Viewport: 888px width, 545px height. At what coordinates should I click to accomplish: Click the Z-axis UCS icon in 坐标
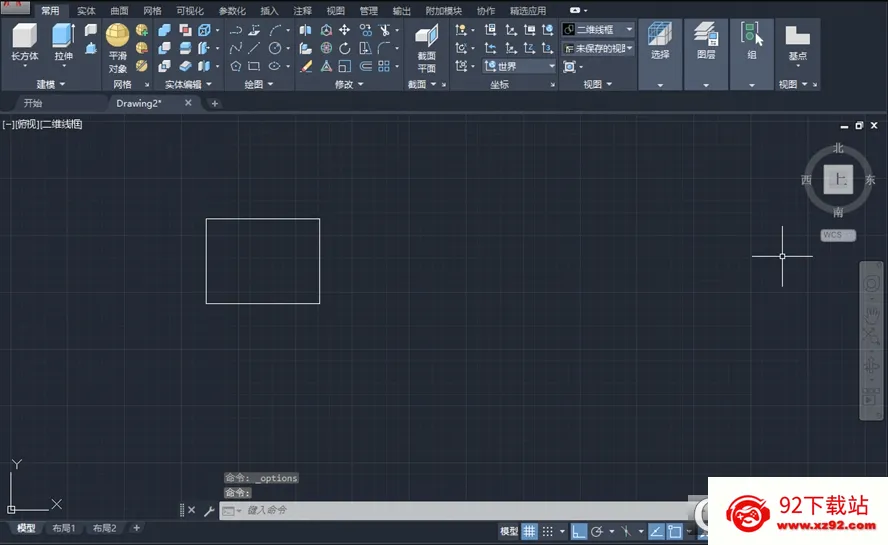529,48
